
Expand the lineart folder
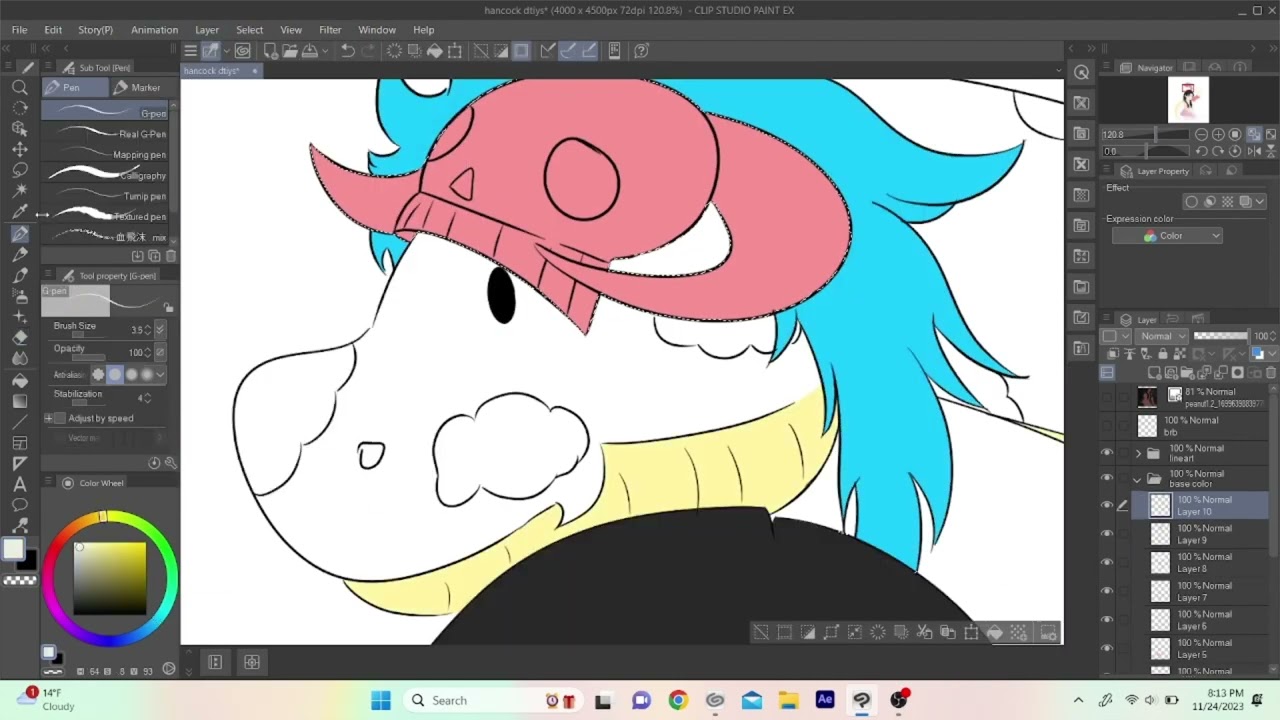(x=1138, y=453)
